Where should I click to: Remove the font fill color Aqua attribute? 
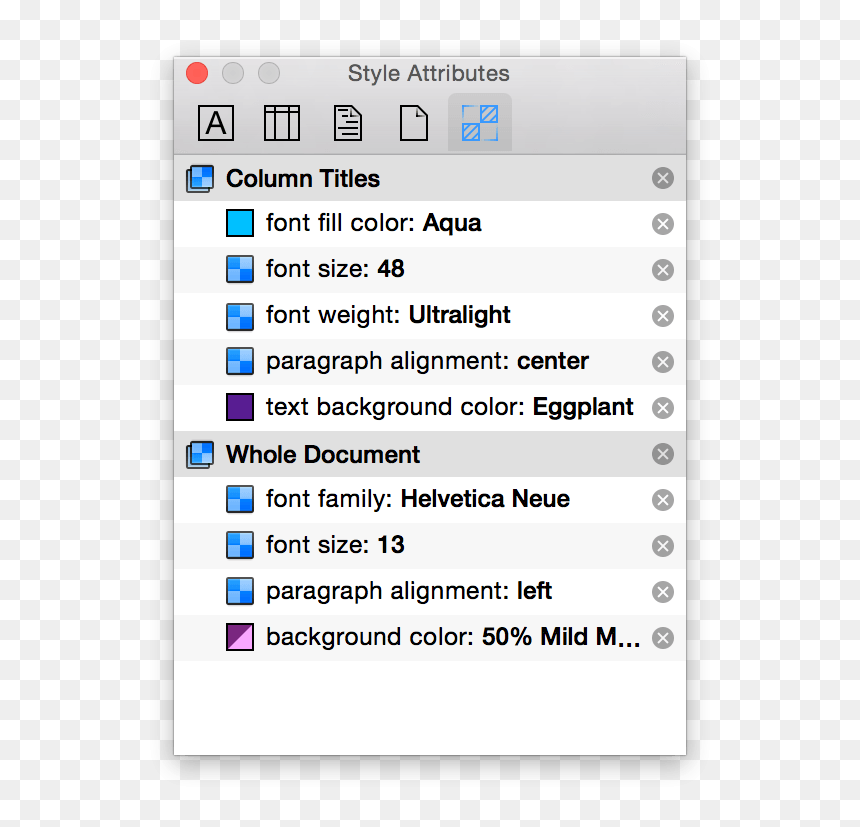663,224
